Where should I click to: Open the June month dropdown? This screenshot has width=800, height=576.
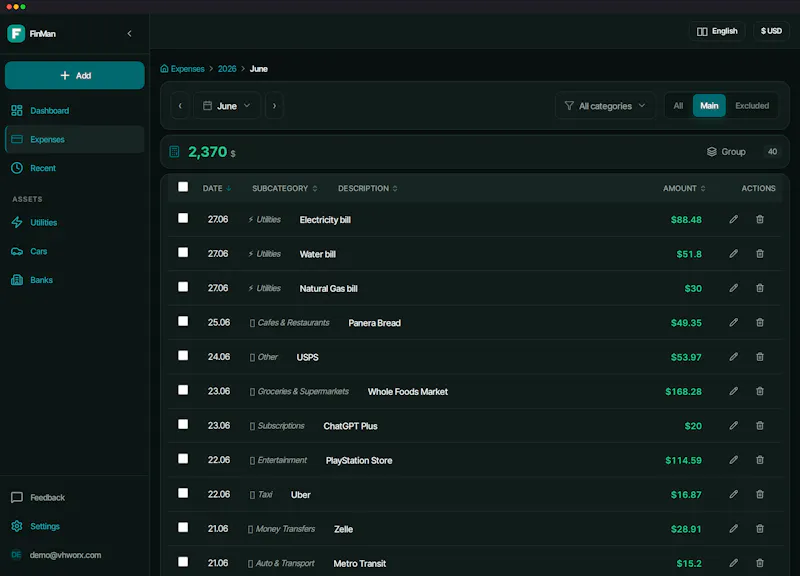point(227,106)
